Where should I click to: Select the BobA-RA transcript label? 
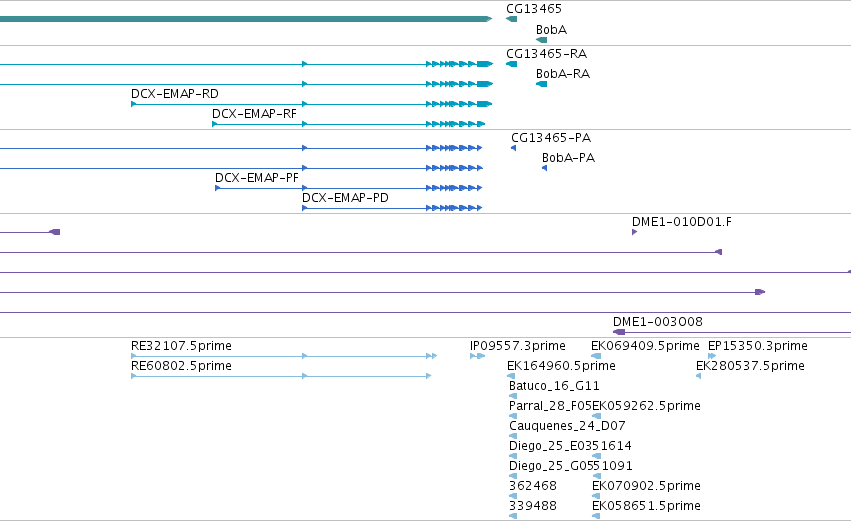pyautogui.click(x=562, y=74)
